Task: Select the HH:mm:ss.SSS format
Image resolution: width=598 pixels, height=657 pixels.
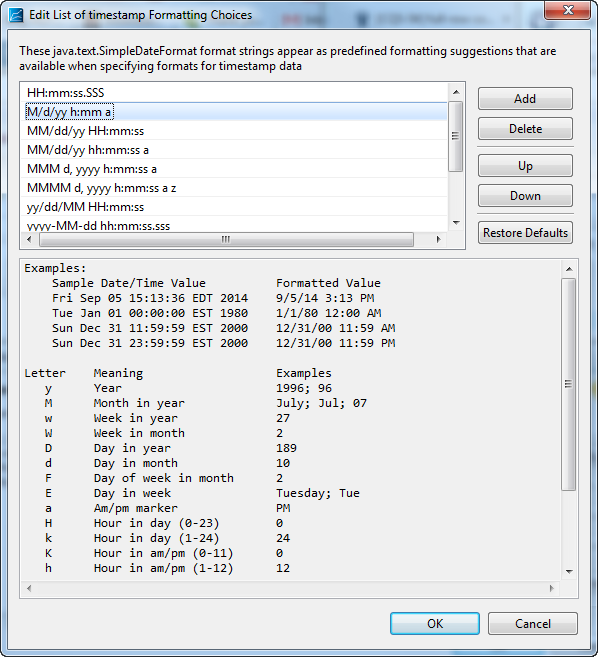Action: [x=234, y=93]
